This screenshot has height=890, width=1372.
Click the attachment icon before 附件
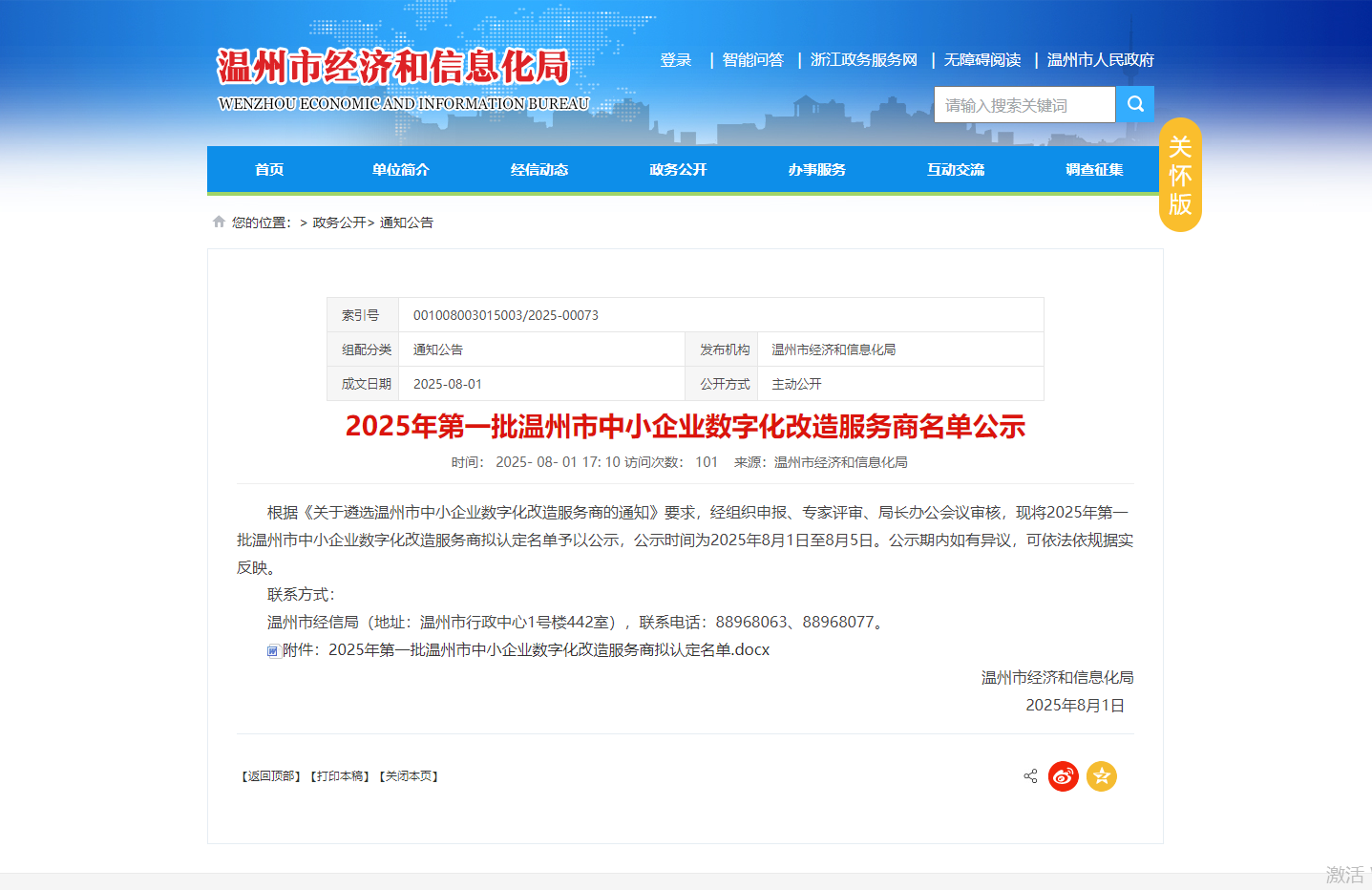(273, 650)
